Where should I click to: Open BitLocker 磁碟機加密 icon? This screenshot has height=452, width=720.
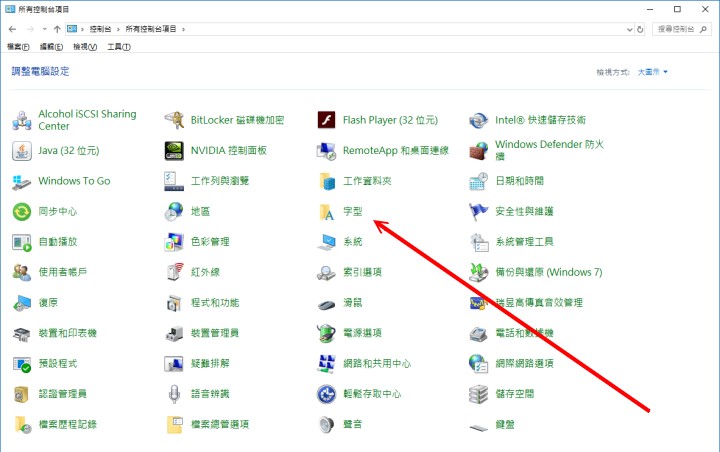click(x=174, y=120)
